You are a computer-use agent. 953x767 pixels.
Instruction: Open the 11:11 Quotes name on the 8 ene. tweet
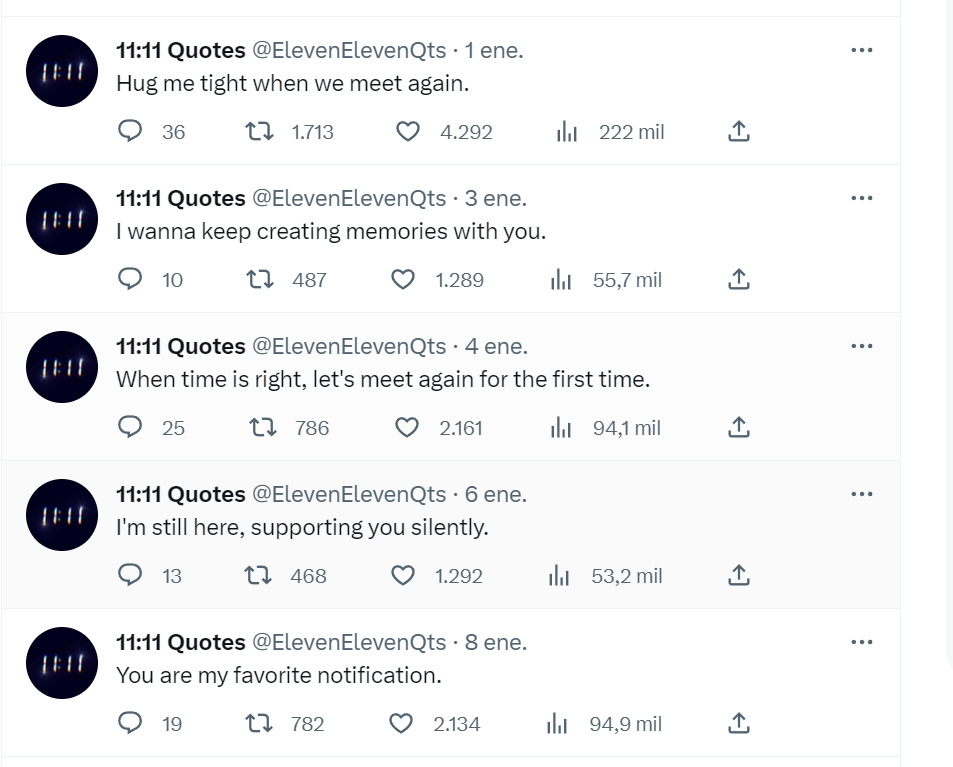pos(181,642)
